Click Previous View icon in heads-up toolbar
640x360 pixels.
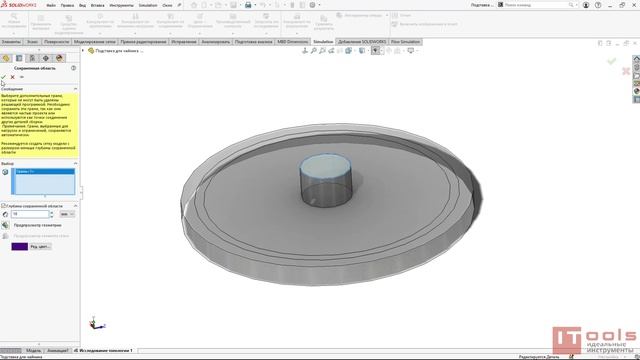pyautogui.click(x=331, y=51)
